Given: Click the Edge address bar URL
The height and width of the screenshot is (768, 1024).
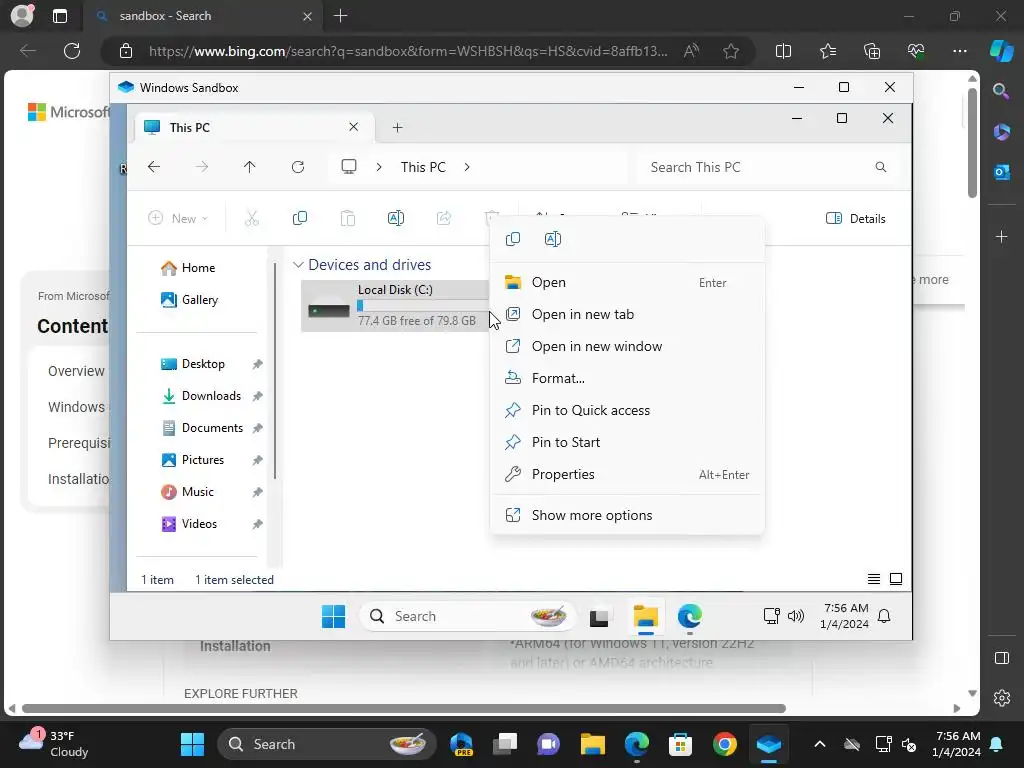Looking at the screenshot, I should 408,51.
